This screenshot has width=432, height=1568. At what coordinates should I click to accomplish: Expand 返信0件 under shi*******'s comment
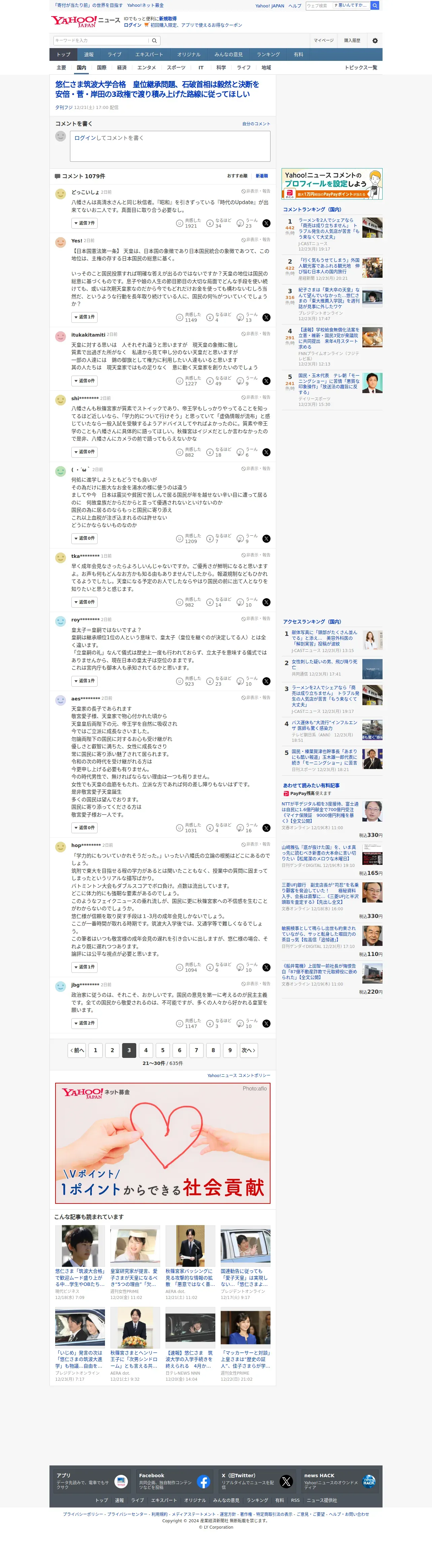coord(84,452)
